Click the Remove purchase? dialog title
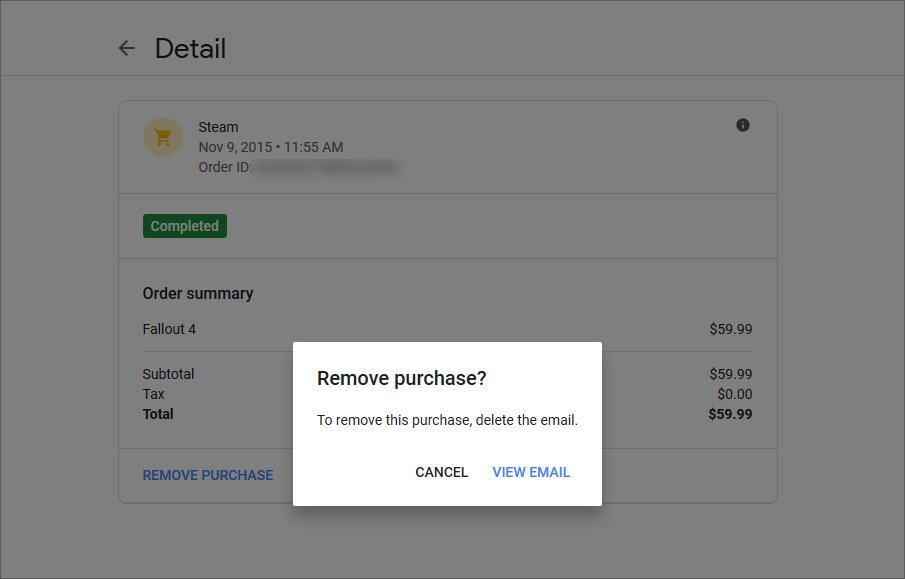The image size is (905, 579). coord(401,379)
